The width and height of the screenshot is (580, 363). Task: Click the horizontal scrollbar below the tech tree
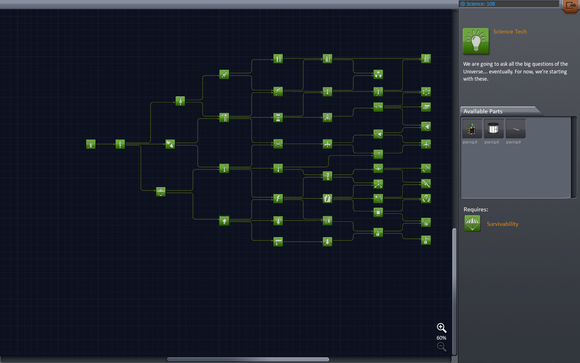pos(247,359)
